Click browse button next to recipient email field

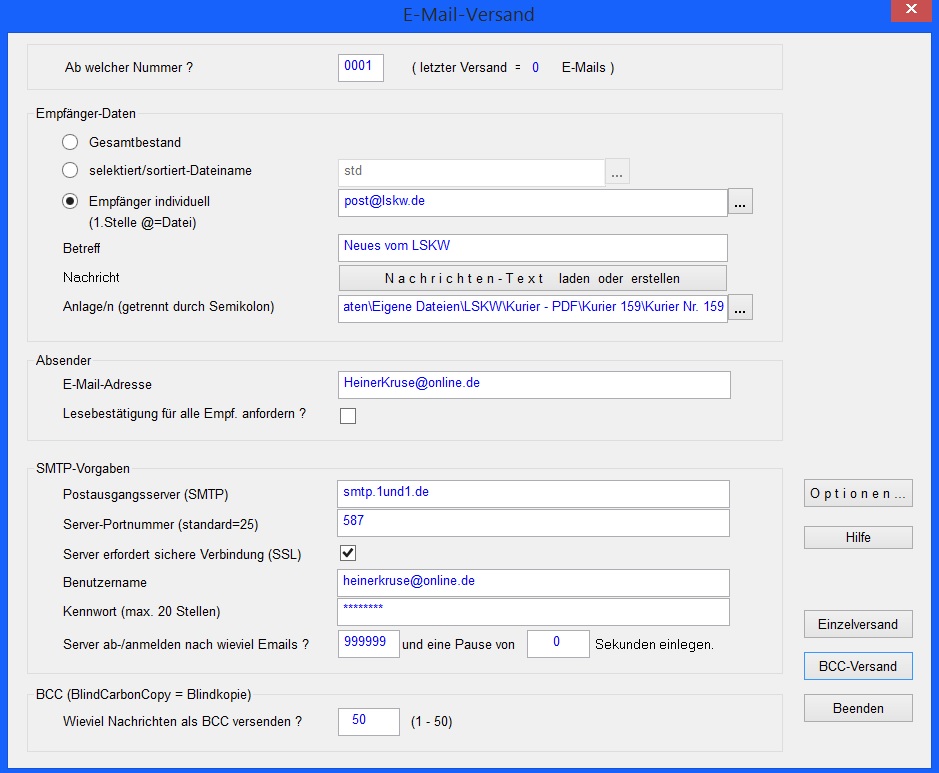740,203
